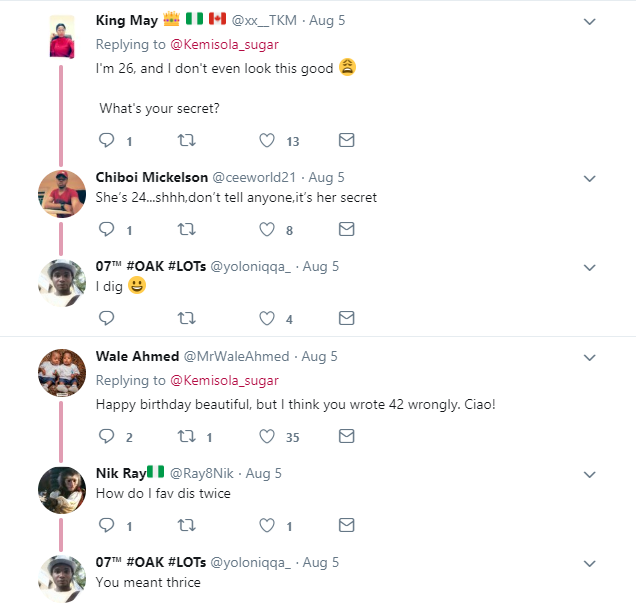
Task: Retweet King May's tweet about being 26
Action: point(185,140)
